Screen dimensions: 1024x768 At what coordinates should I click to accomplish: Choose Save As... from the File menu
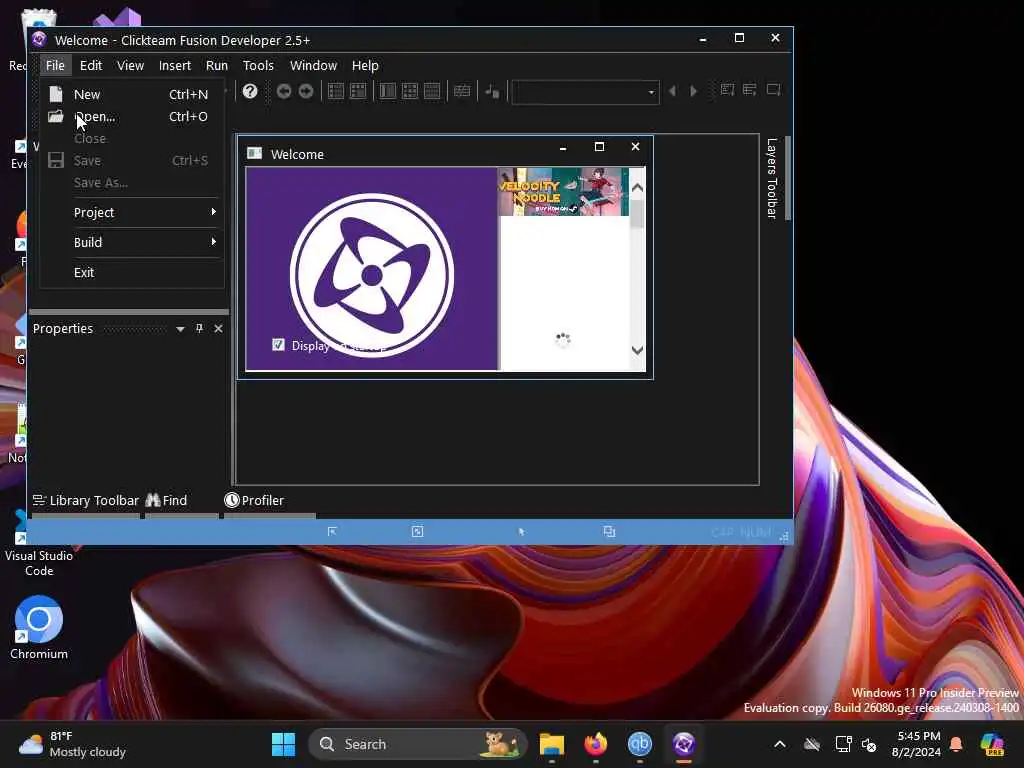tap(132, 183)
